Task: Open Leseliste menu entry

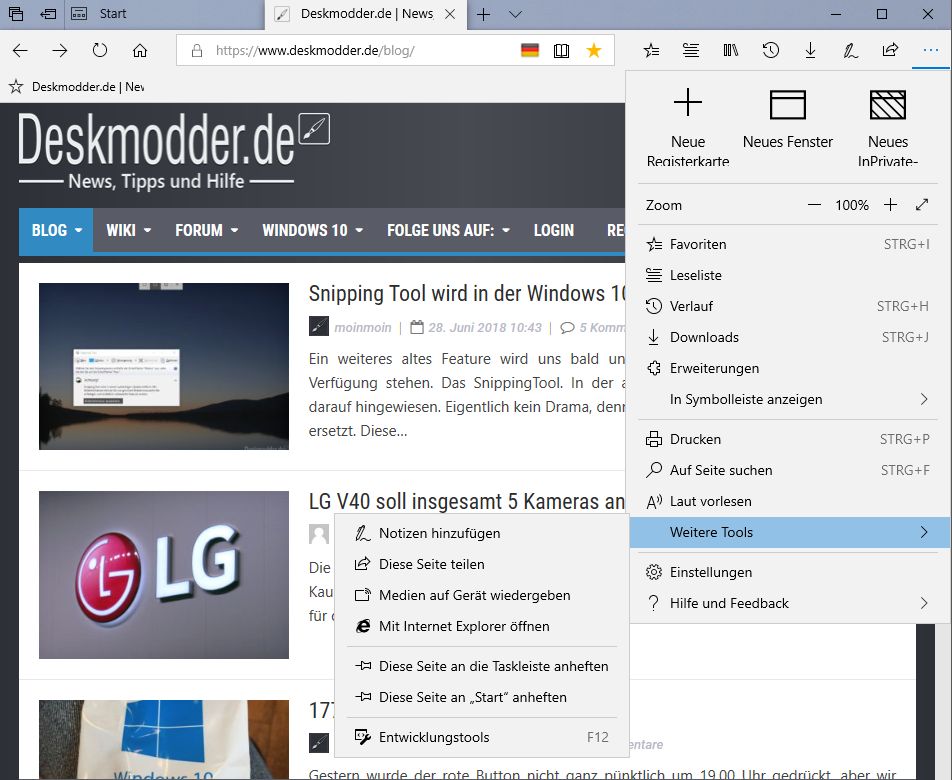Action: click(787, 275)
